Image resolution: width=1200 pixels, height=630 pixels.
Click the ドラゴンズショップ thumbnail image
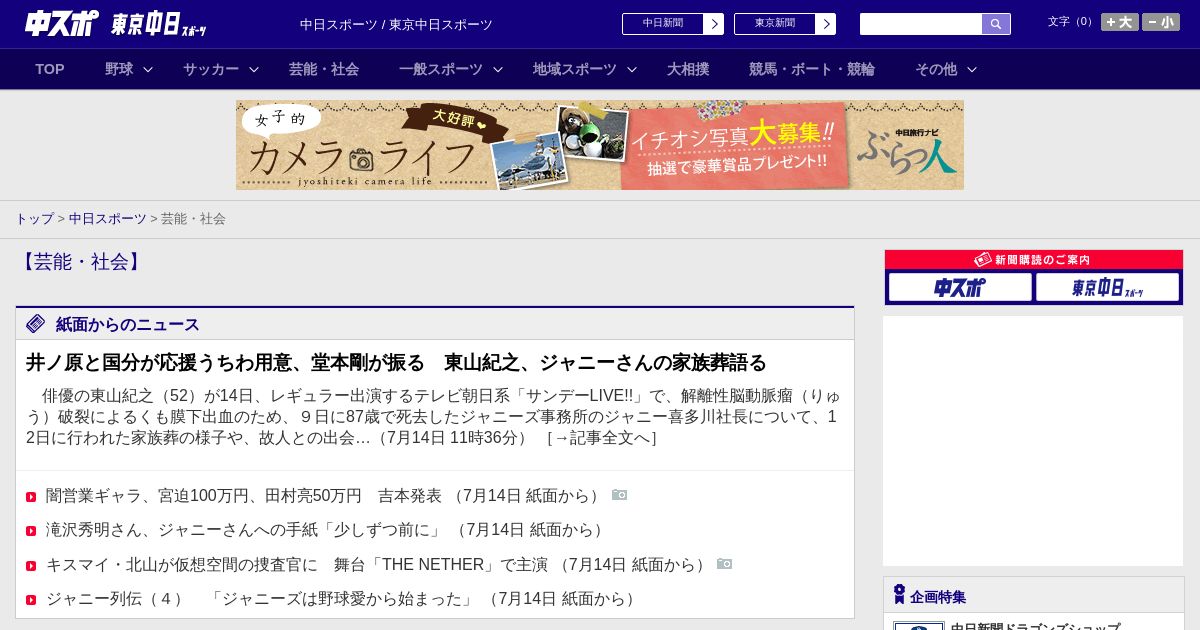pos(919,626)
